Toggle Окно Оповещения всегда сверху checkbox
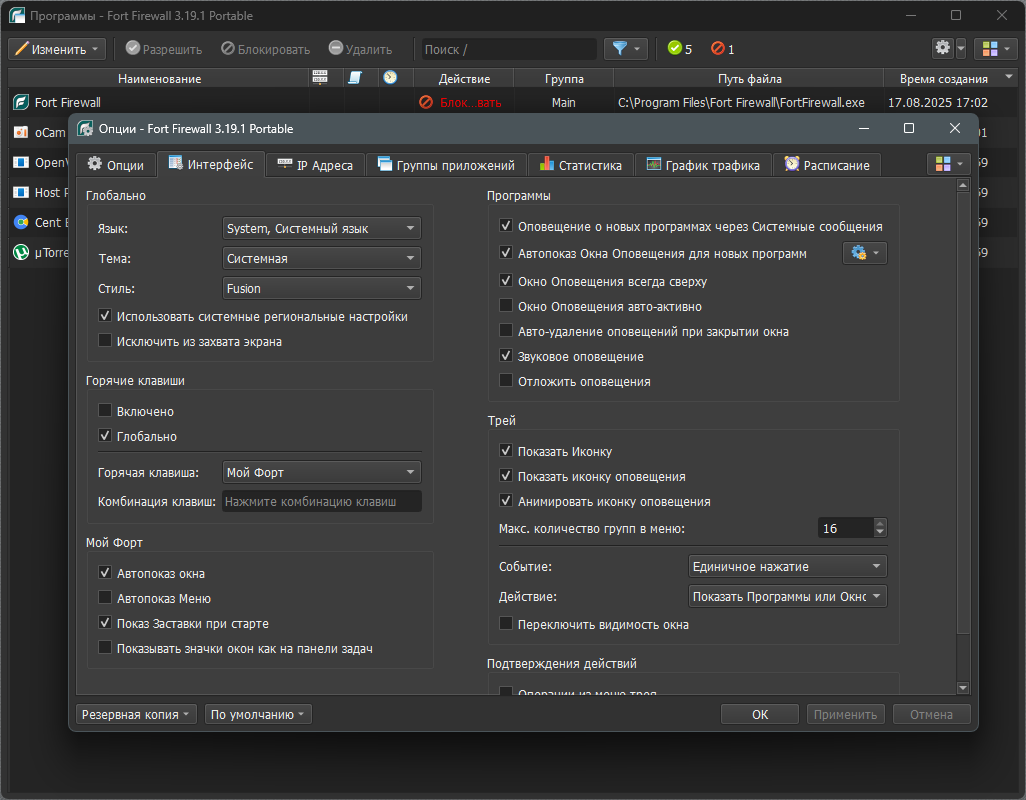 click(506, 281)
